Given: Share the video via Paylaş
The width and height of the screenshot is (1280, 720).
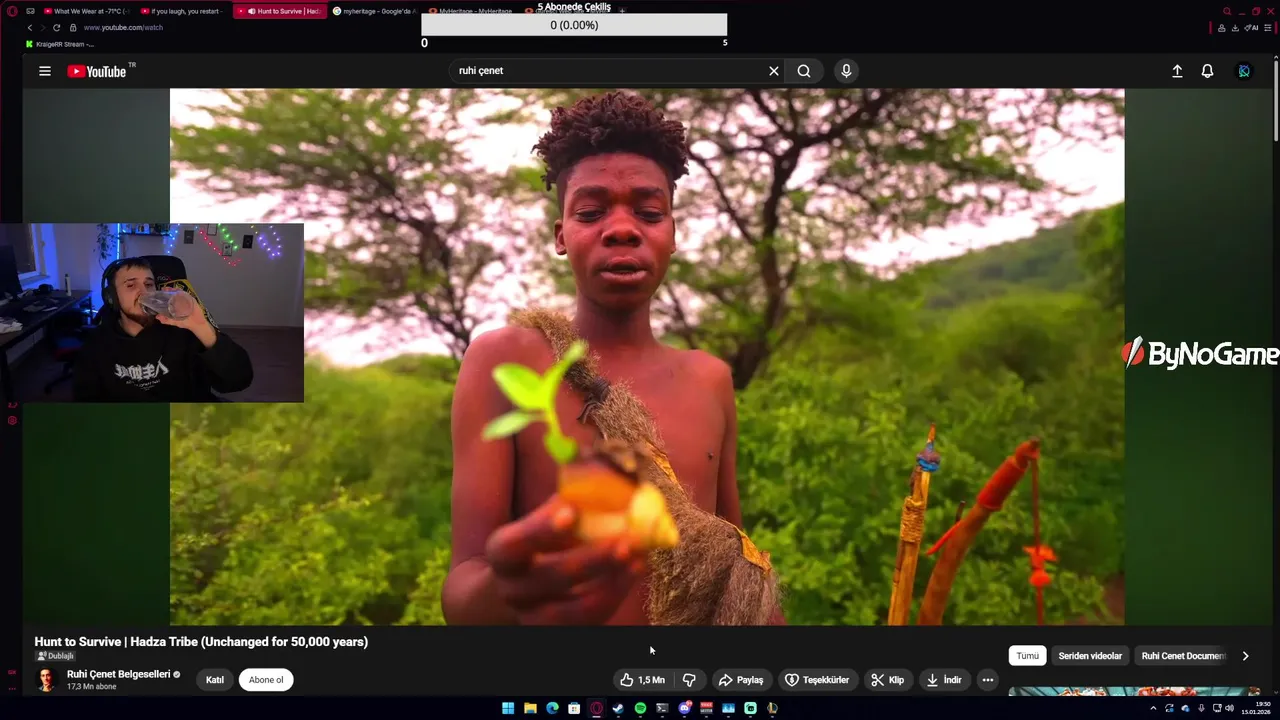Looking at the screenshot, I should pyautogui.click(x=741, y=680).
